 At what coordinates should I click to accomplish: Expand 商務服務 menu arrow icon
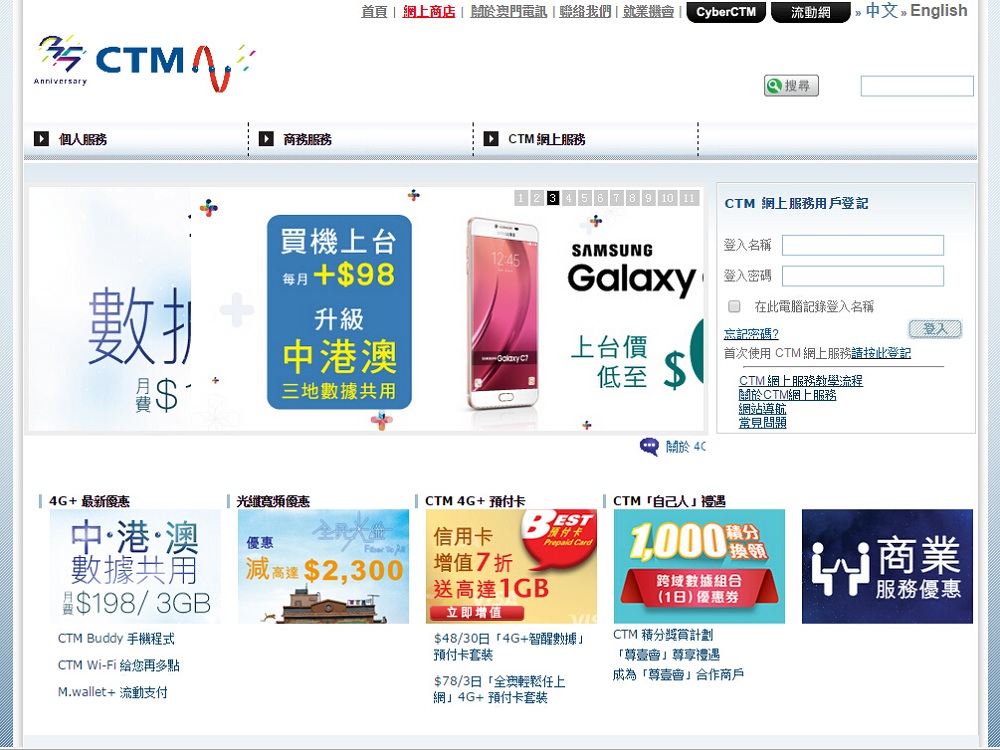[x=266, y=138]
